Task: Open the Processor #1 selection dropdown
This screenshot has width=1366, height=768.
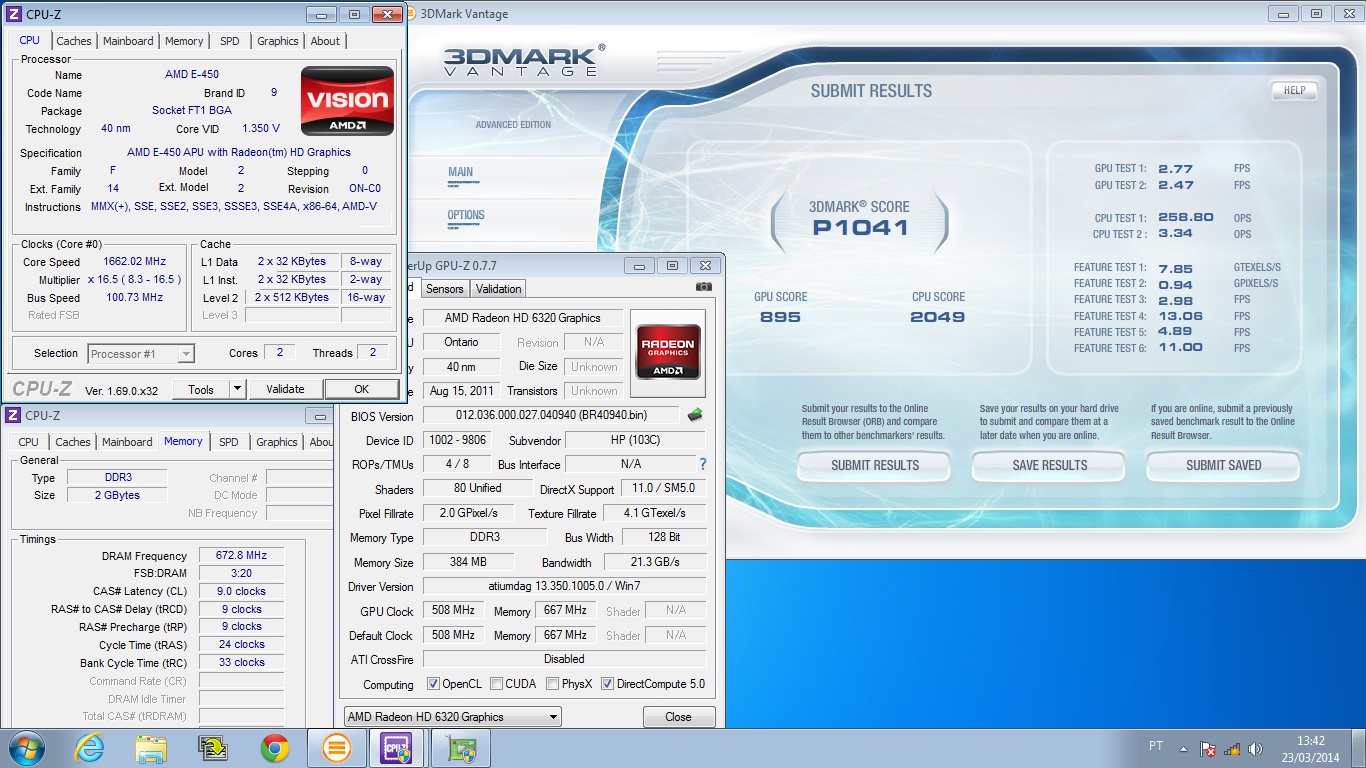Action: click(141, 353)
